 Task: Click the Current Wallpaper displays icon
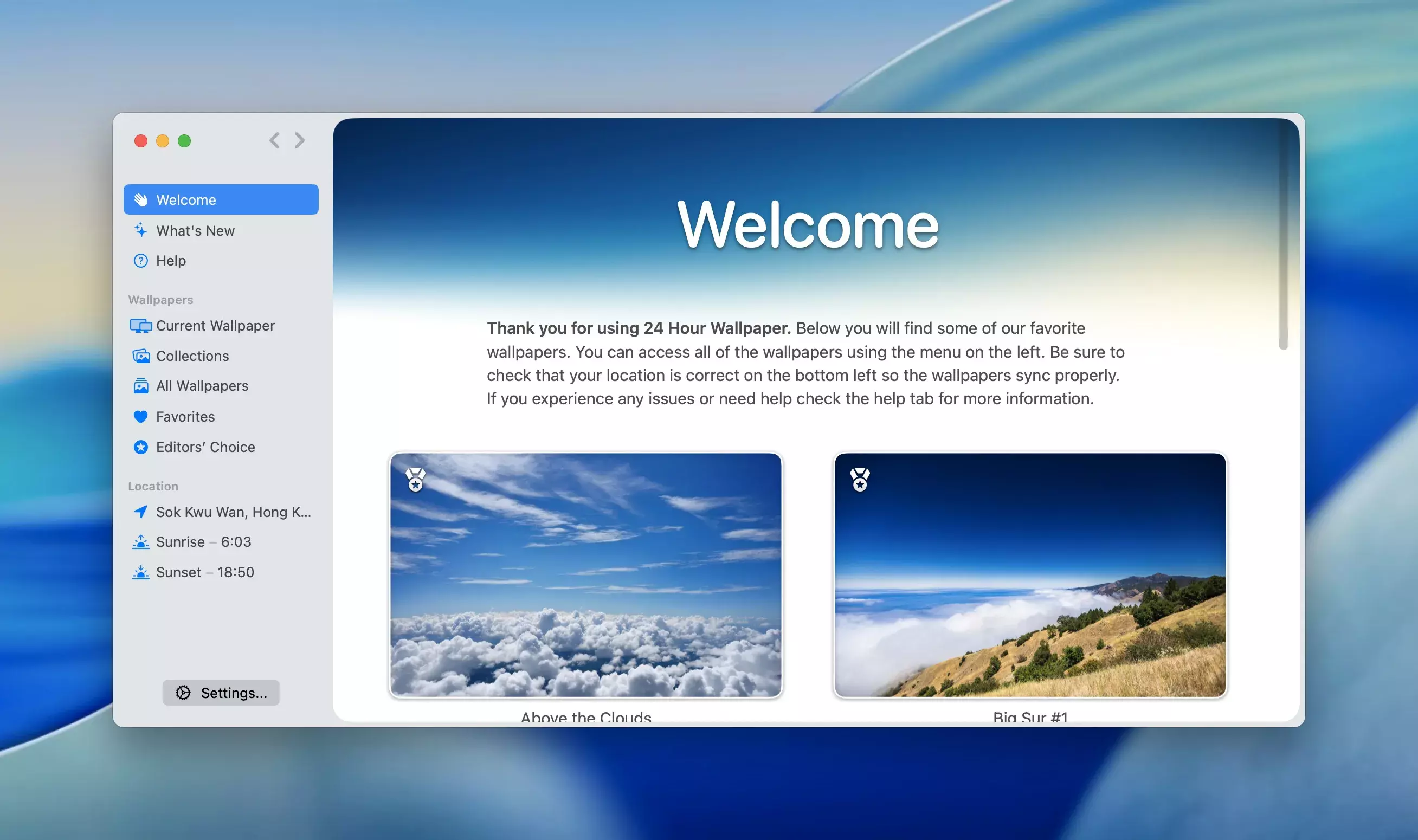pos(140,326)
